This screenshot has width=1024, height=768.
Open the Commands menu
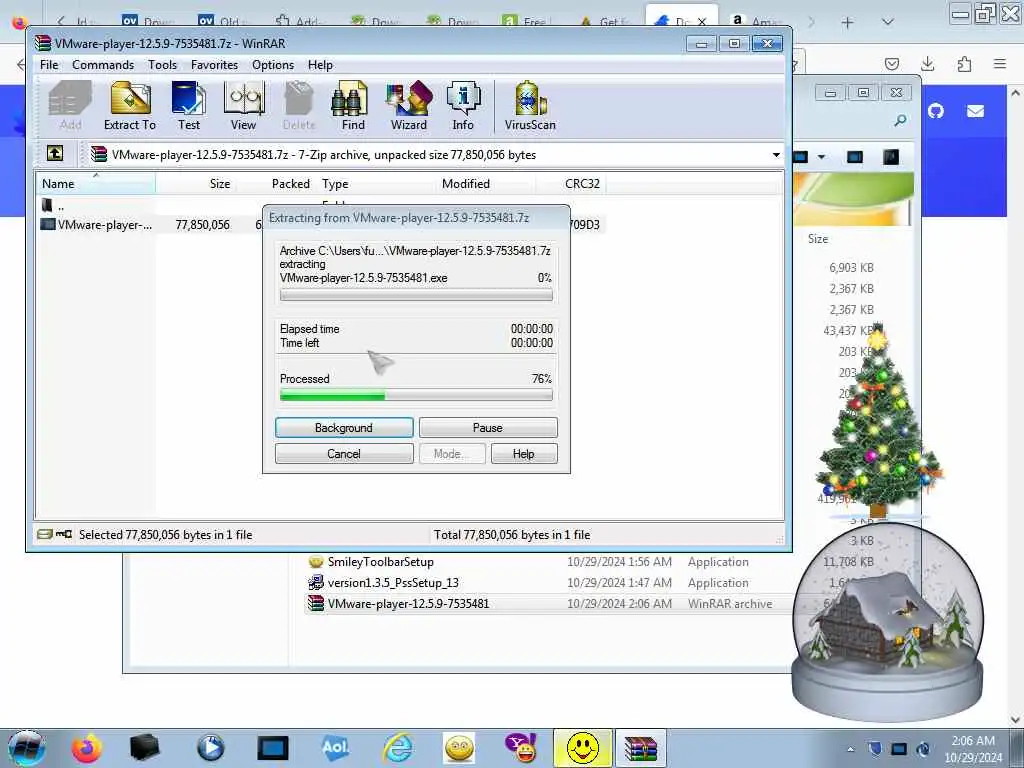click(x=103, y=65)
